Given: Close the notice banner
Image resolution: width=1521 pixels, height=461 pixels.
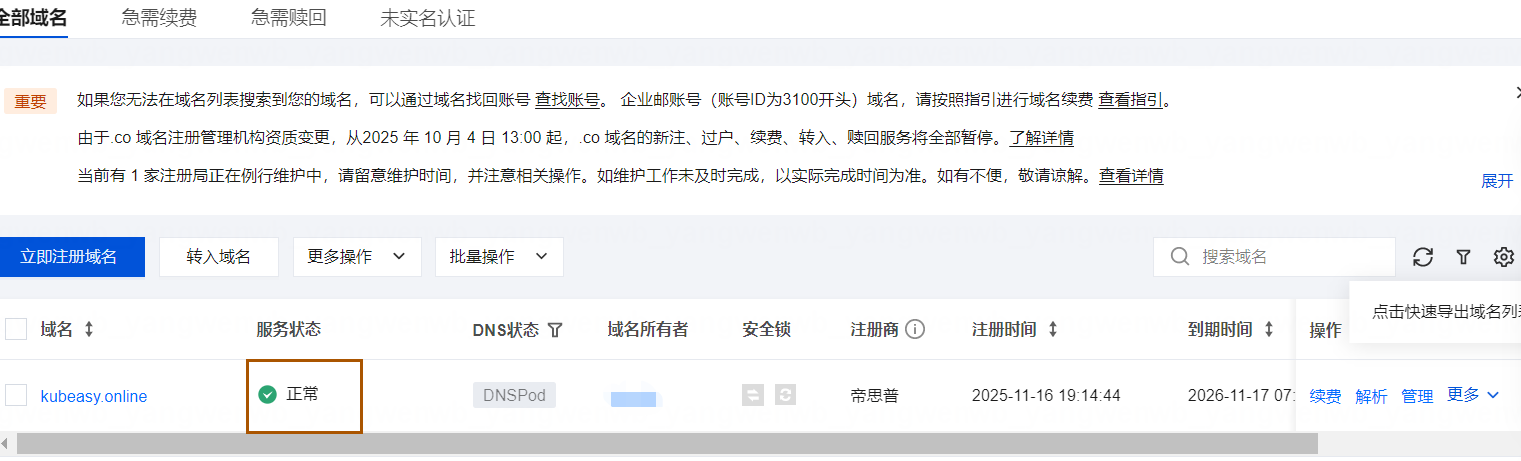Looking at the screenshot, I should [1517, 92].
